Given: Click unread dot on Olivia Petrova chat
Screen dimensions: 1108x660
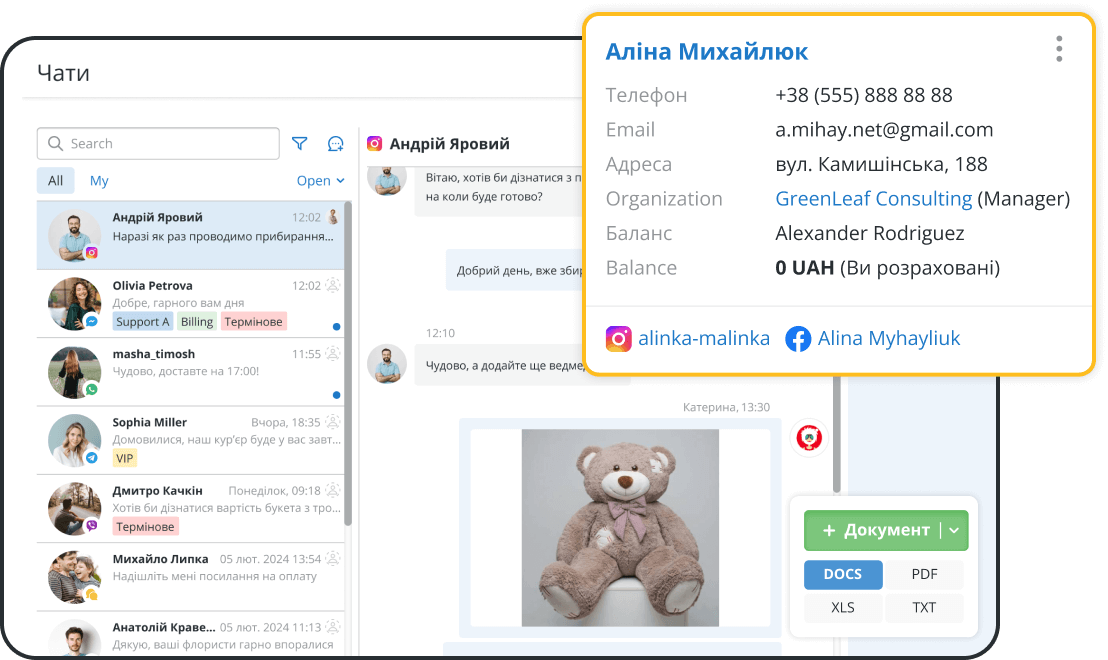Looking at the screenshot, I should point(336,326).
